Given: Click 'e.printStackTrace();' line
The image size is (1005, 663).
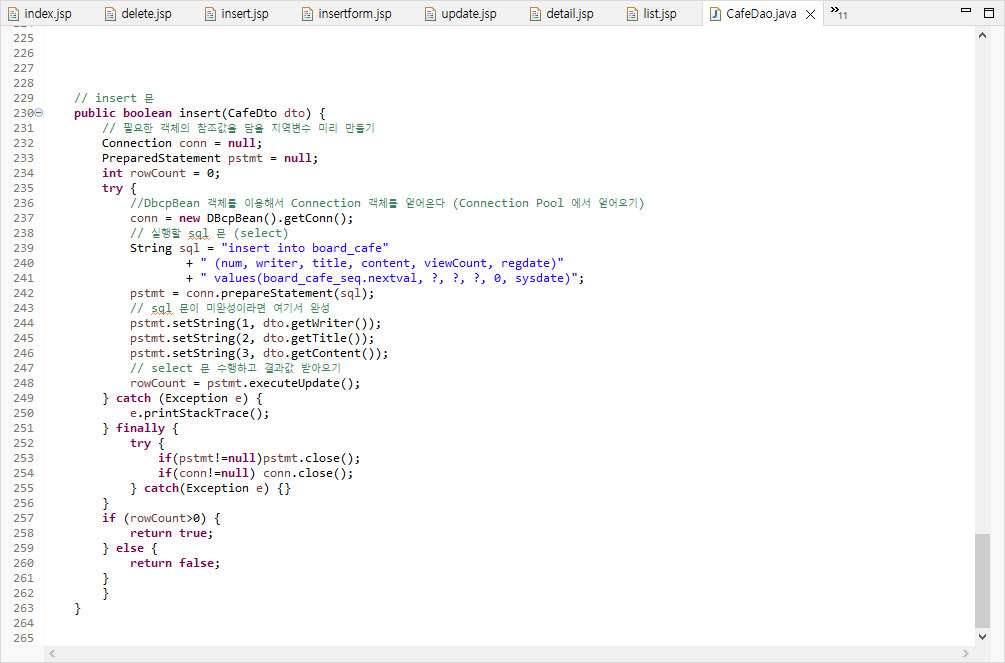Looking at the screenshot, I should (x=200, y=413).
